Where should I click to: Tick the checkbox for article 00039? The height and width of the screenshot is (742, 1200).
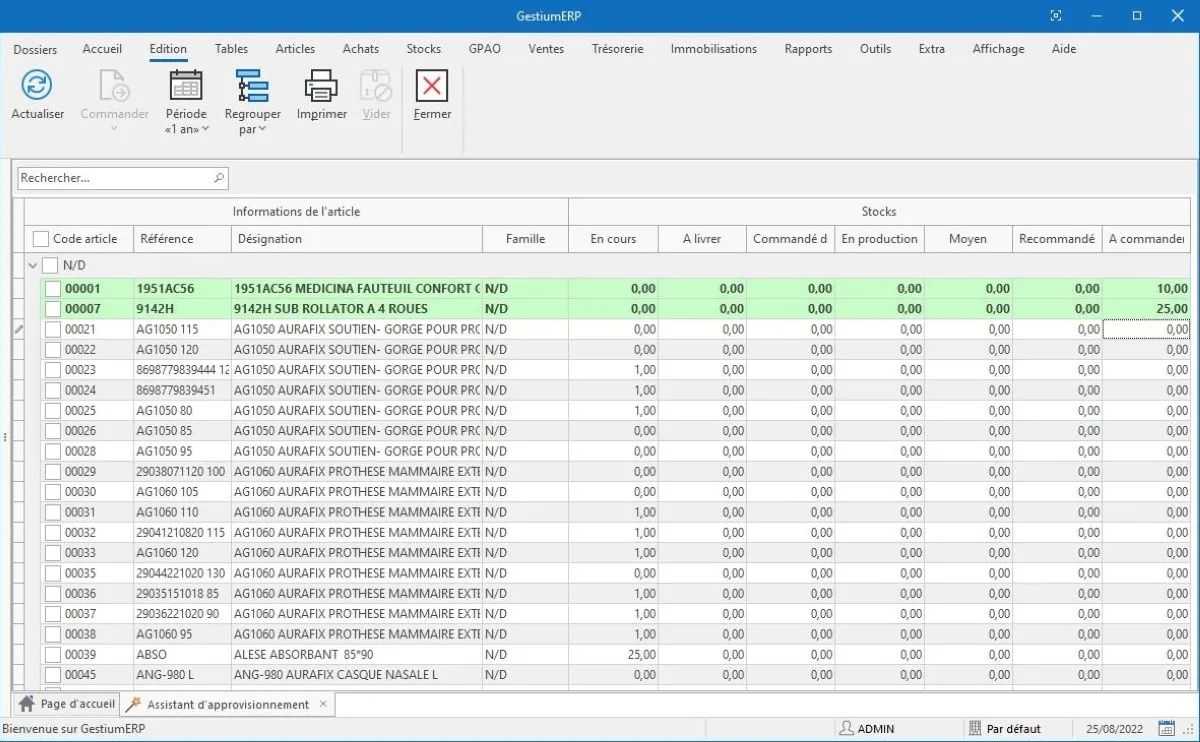pos(52,655)
